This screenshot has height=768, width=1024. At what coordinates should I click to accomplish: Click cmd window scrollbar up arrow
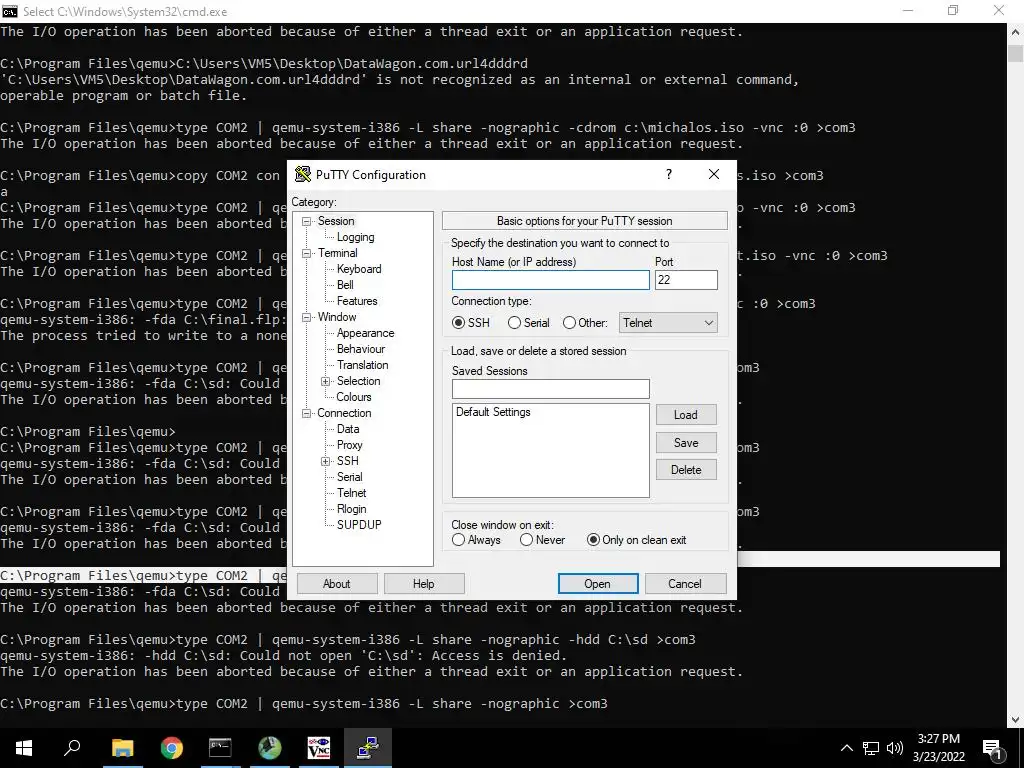coord(1016,31)
